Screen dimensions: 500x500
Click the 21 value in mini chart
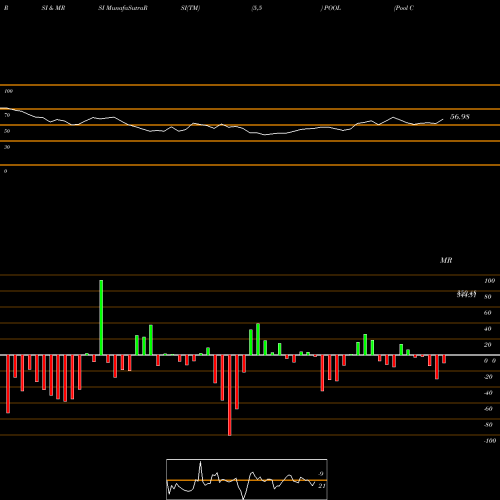[x=321, y=486]
